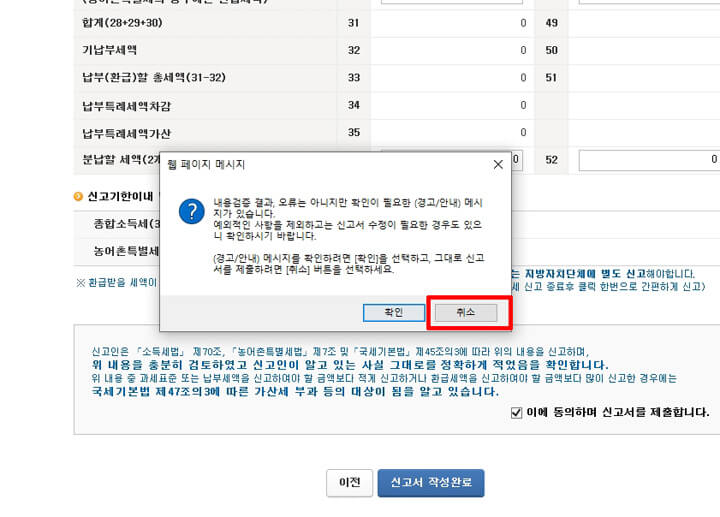Click the 지방자치단체에 별도 신고 notice text

point(585,274)
